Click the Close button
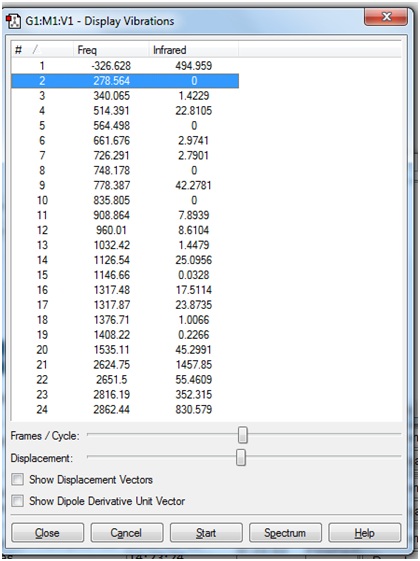The height and width of the screenshot is (561, 420). (x=48, y=533)
